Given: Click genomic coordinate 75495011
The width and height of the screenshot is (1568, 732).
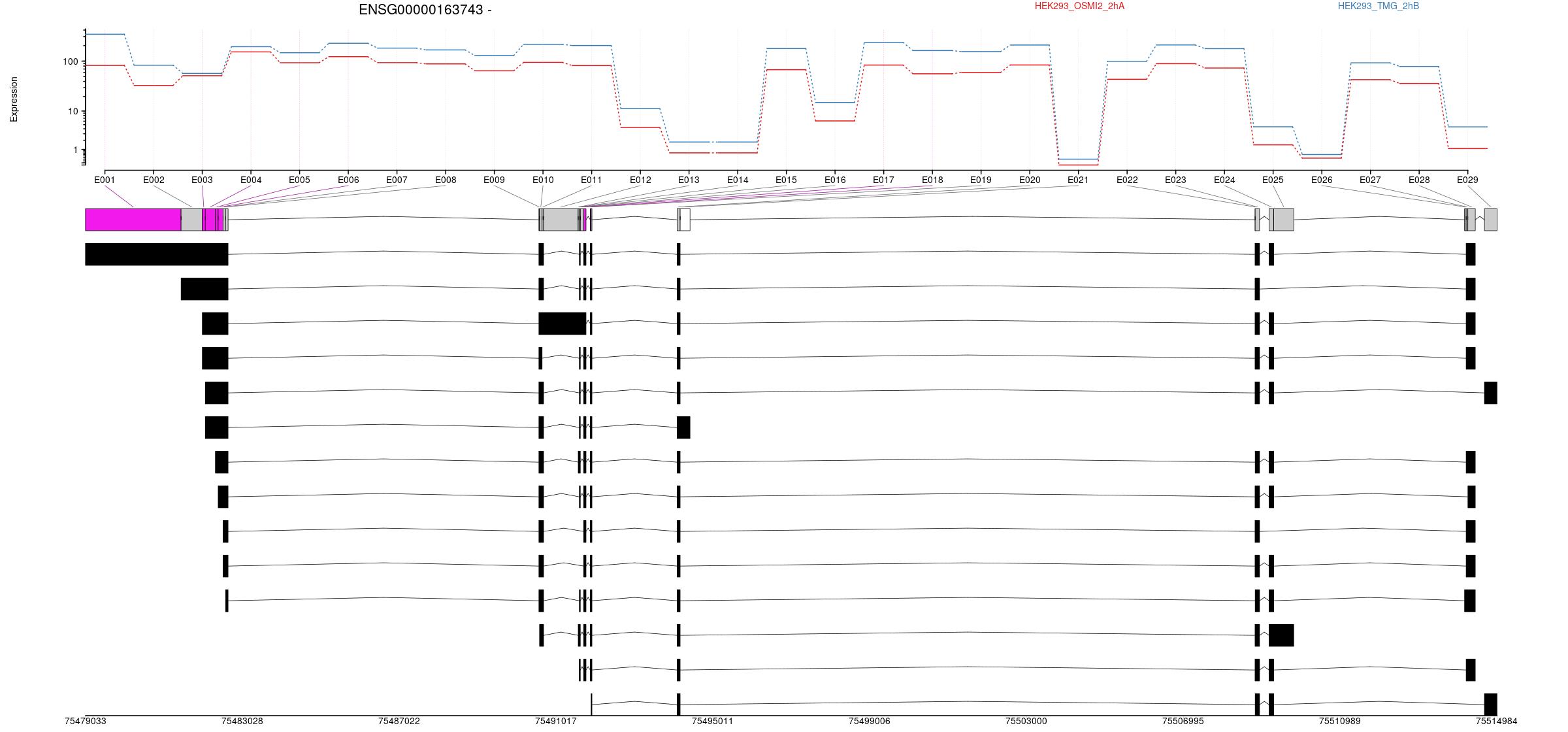Looking at the screenshot, I should [713, 721].
